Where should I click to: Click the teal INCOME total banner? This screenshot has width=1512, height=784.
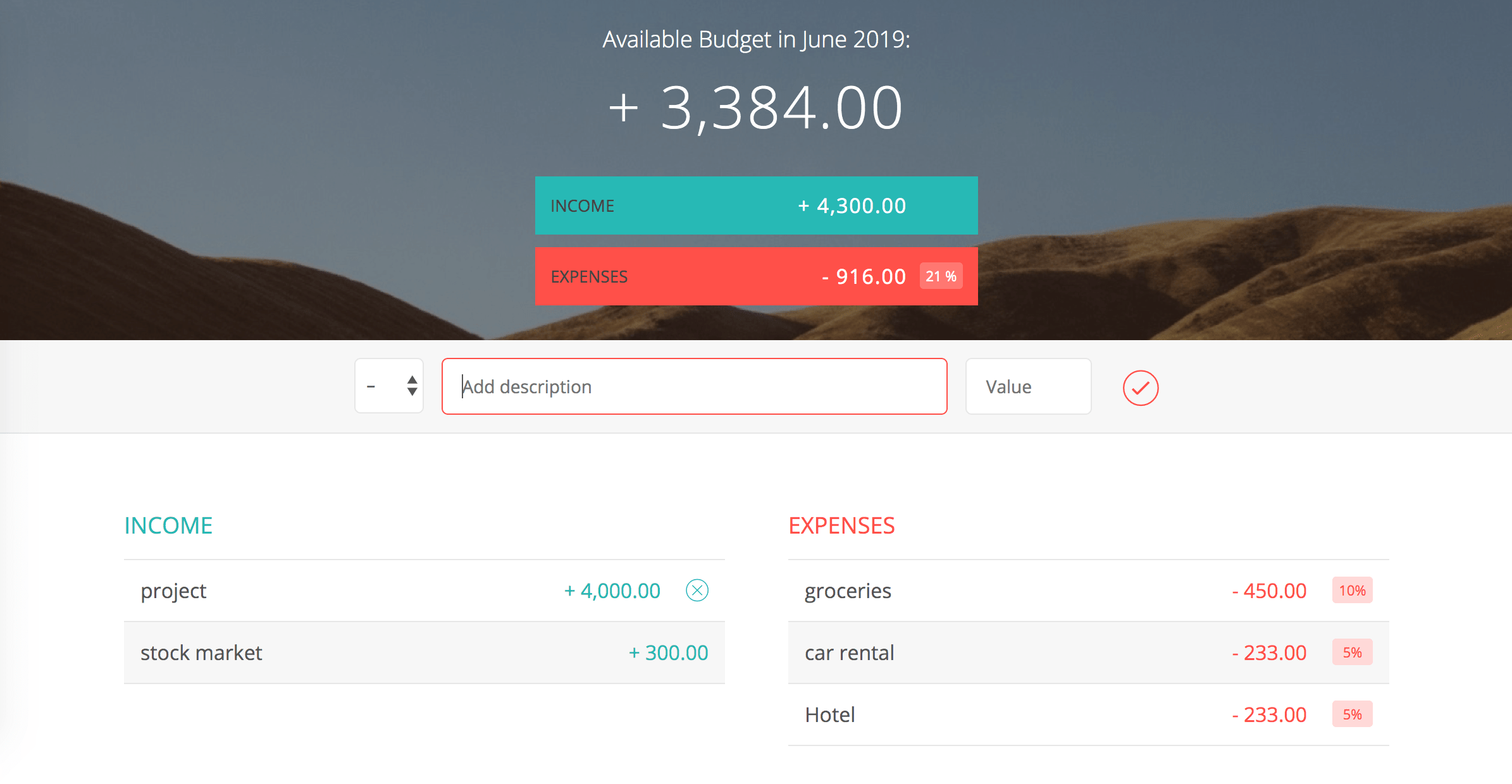click(x=756, y=205)
